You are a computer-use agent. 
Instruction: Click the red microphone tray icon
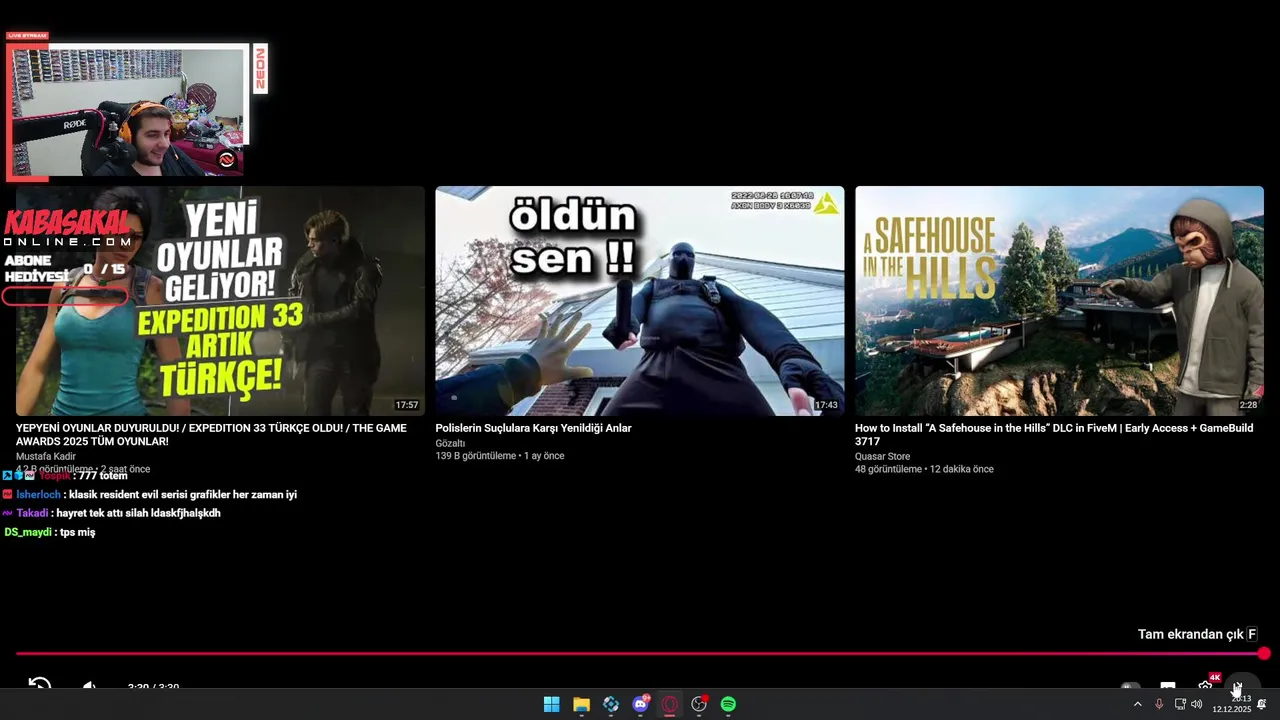coord(1159,704)
